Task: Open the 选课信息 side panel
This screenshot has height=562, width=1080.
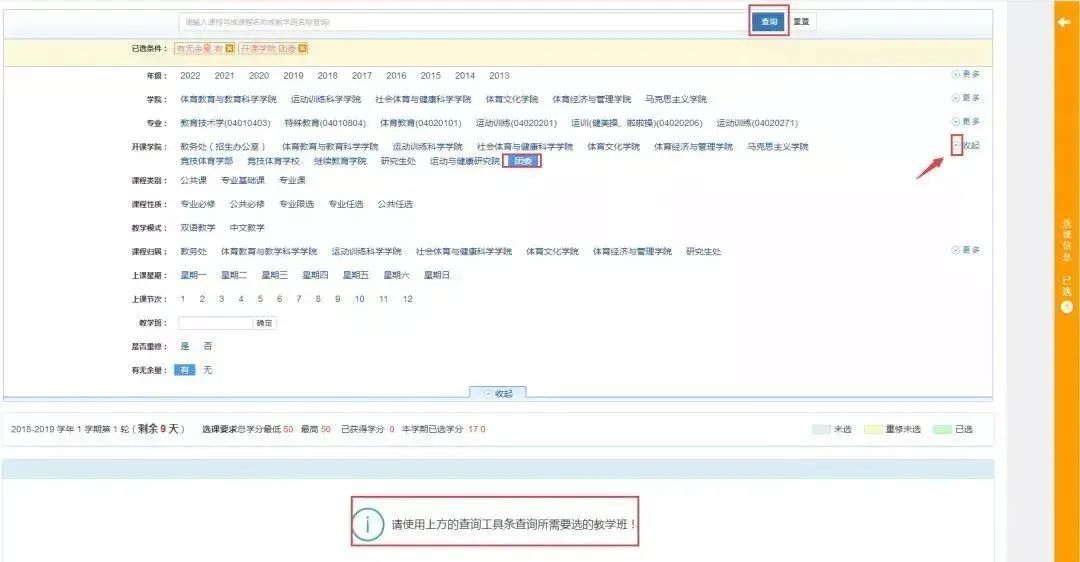Action: click(1066, 240)
